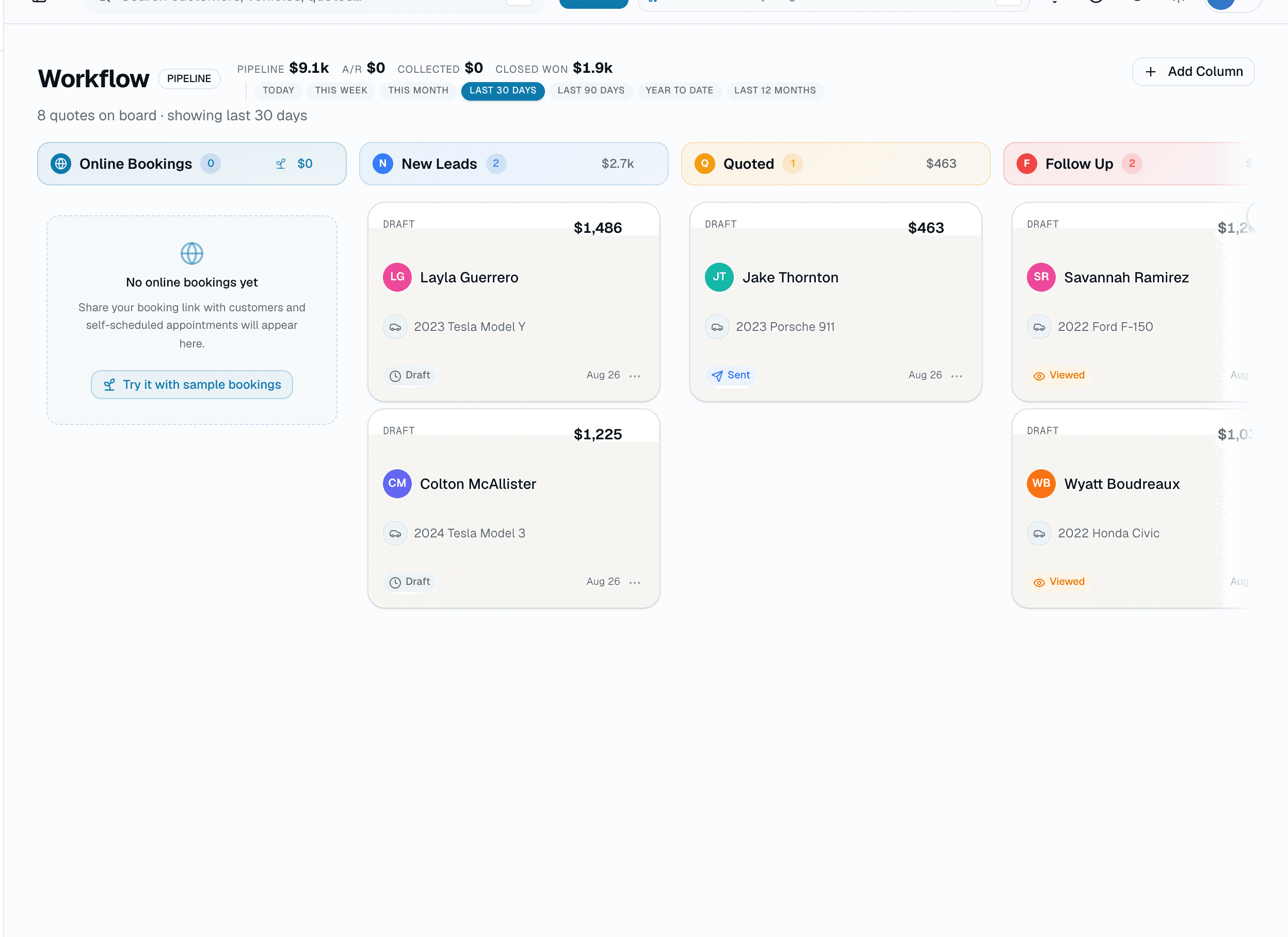Click Draft status on Colton McAllister card
The width and height of the screenshot is (1288, 937).
pyautogui.click(x=409, y=581)
